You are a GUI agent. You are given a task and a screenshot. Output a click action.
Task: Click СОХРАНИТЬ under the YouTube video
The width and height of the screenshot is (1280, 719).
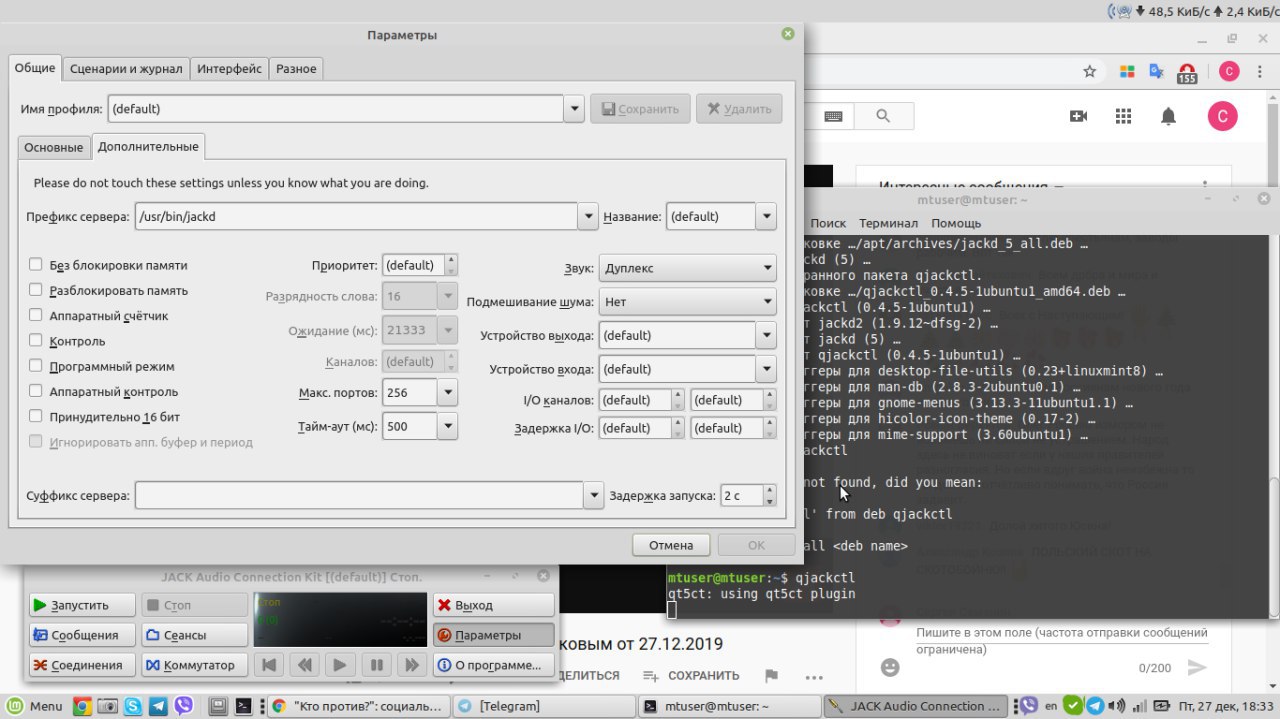pos(691,675)
